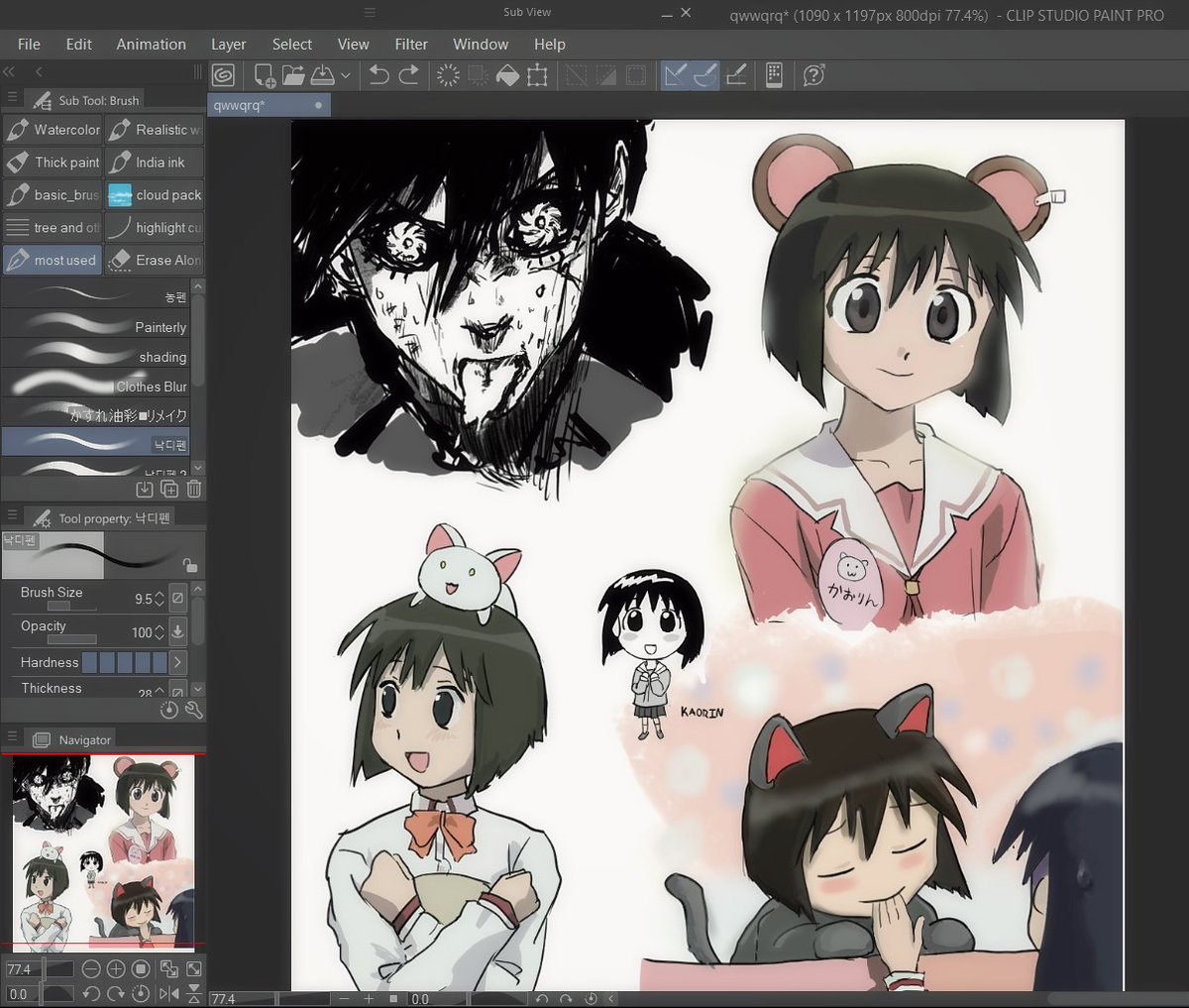Viewport: 1189px width, 1008px height.
Task: Click the Open file folder icon
Action: pos(293,75)
